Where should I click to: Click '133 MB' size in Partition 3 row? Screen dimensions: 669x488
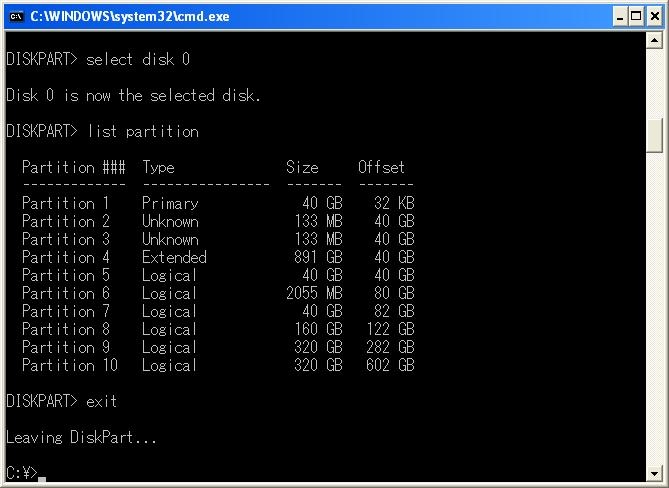click(319, 239)
